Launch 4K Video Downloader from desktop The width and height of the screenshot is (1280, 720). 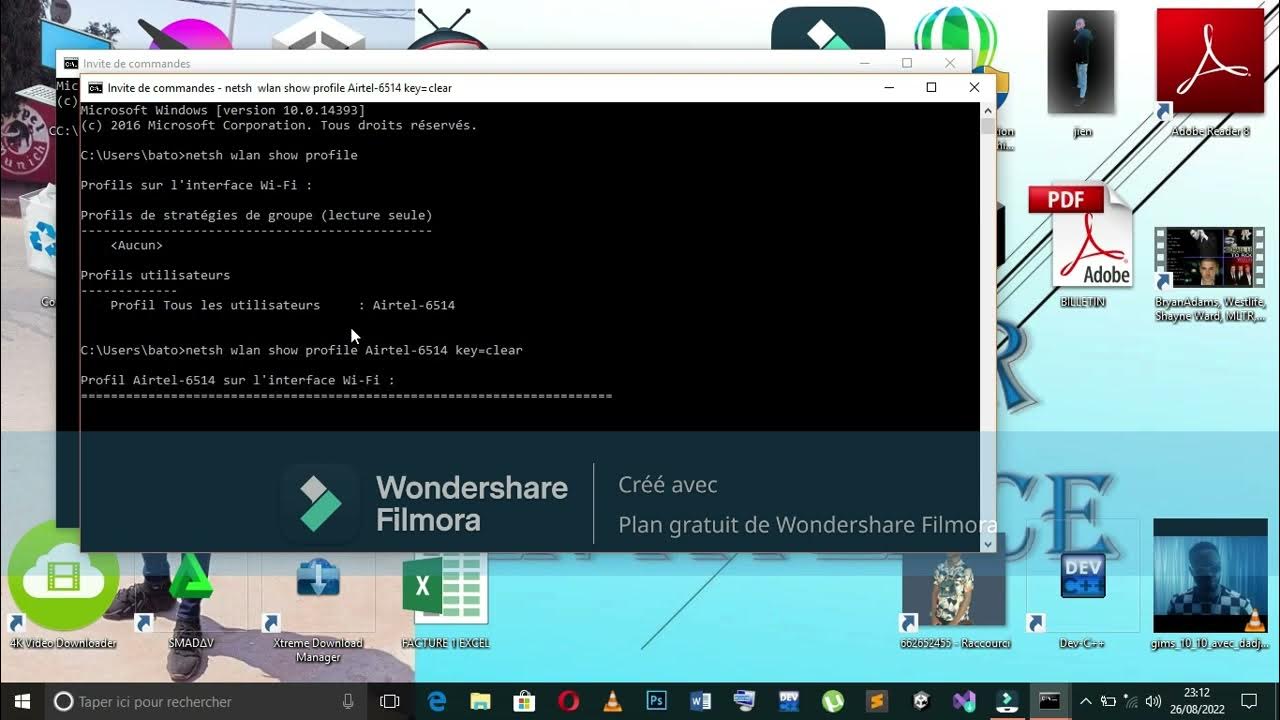[x=63, y=585]
